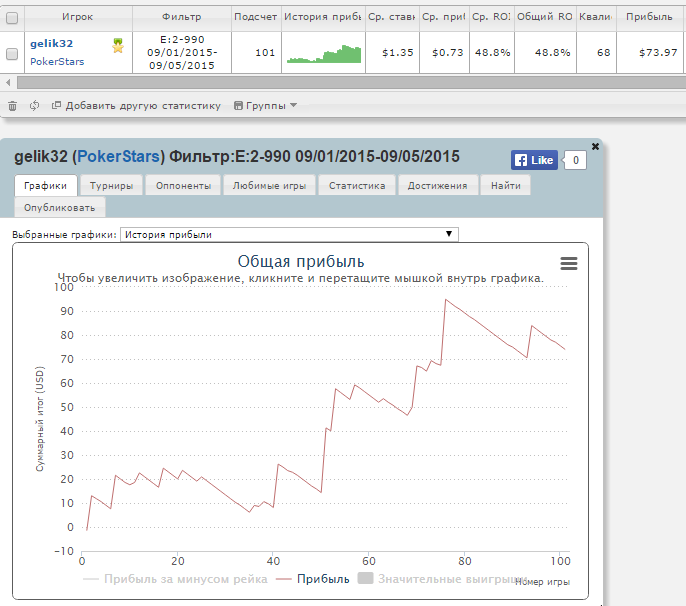
Task: Open gelik32 player link in table
Action: click(x=52, y=43)
